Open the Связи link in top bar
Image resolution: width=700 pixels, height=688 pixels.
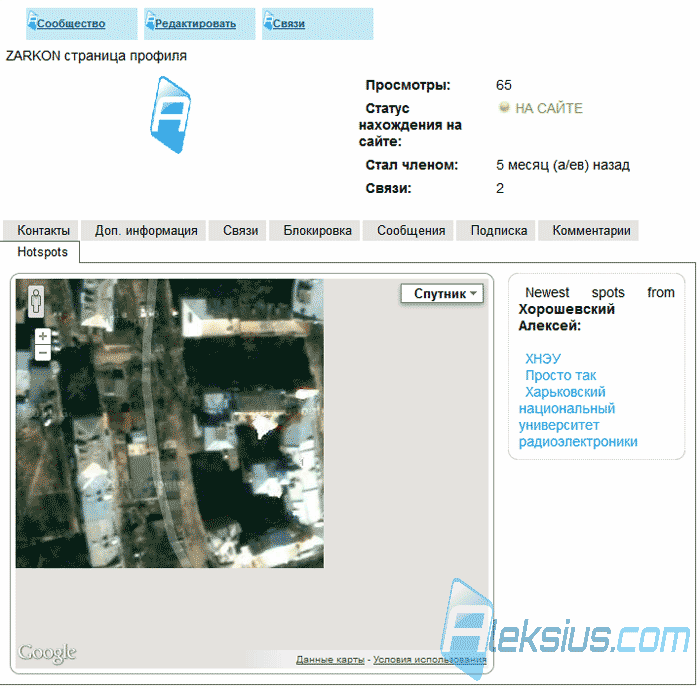coord(289,24)
